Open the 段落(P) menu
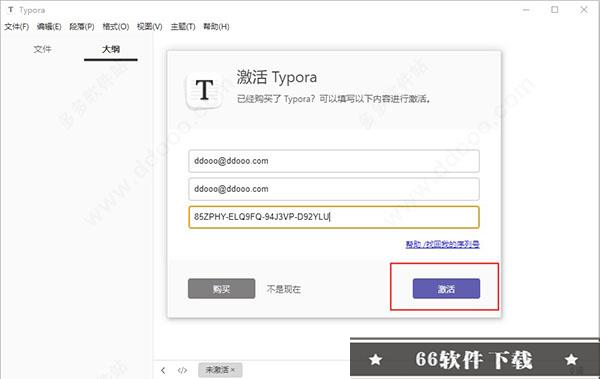This screenshot has height=379, width=600. (x=82, y=26)
